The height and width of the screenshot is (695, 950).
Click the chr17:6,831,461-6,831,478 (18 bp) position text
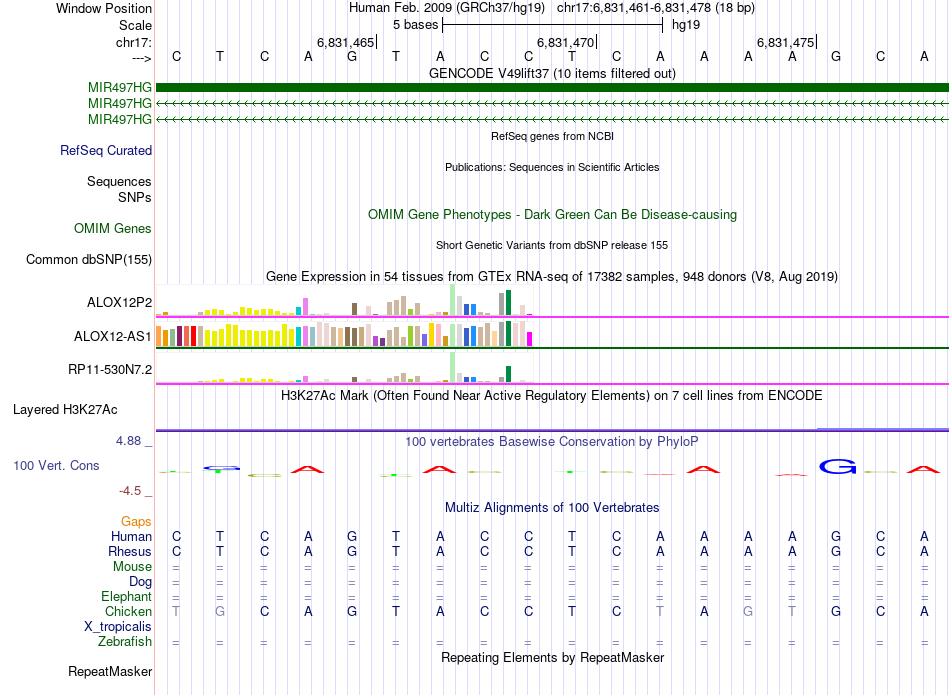pyautogui.click(x=656, y=8)
